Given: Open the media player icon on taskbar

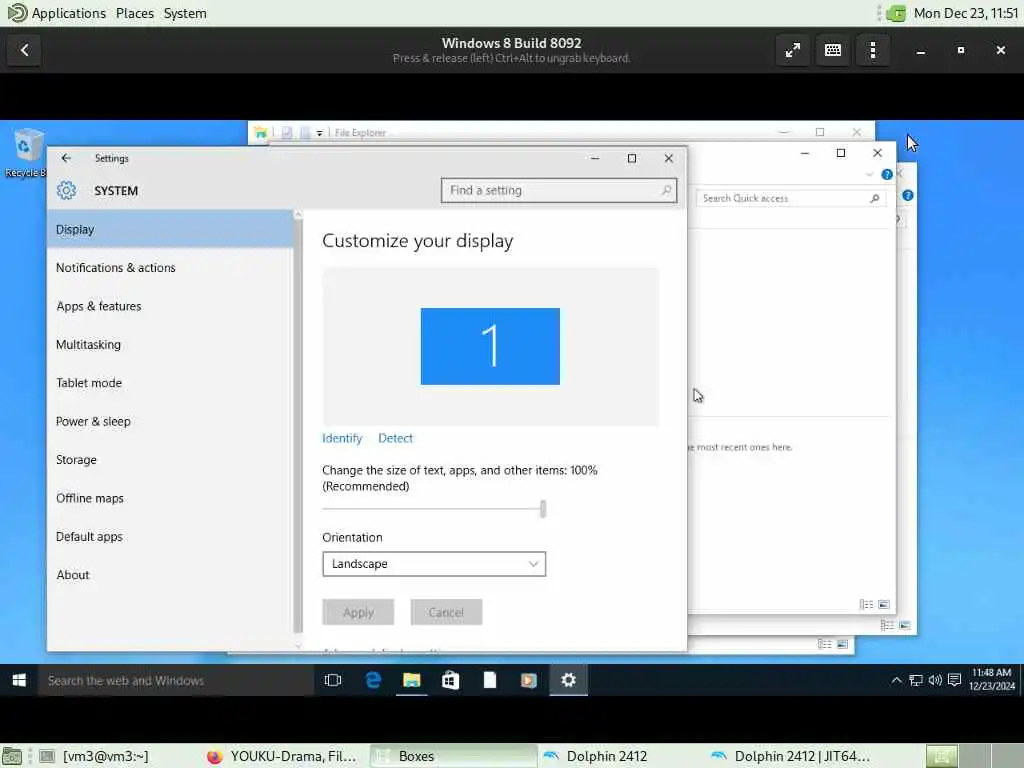Looking at the screenshot, I should click(529, 680).
